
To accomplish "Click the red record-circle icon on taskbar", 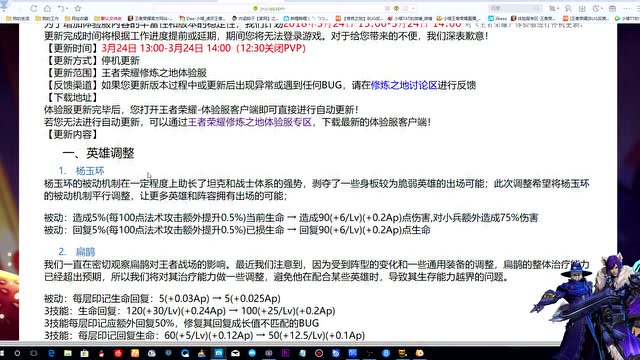I will tap(319, 353).
